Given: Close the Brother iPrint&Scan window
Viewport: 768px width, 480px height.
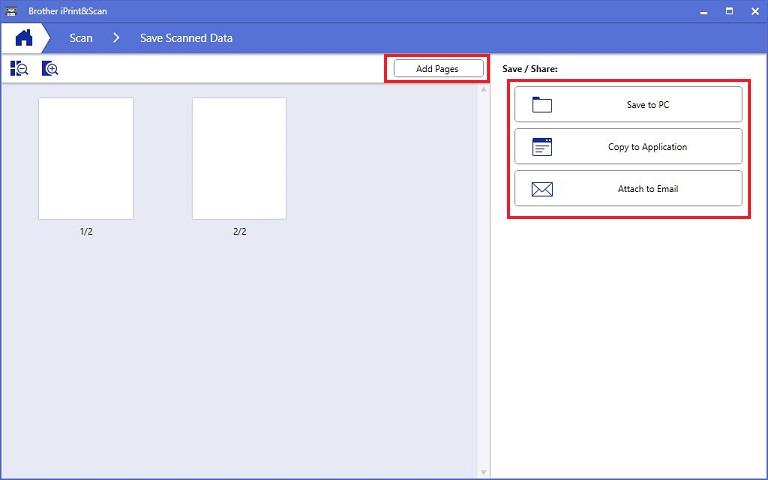Looking at the screenshot, I should click(755, 11).
